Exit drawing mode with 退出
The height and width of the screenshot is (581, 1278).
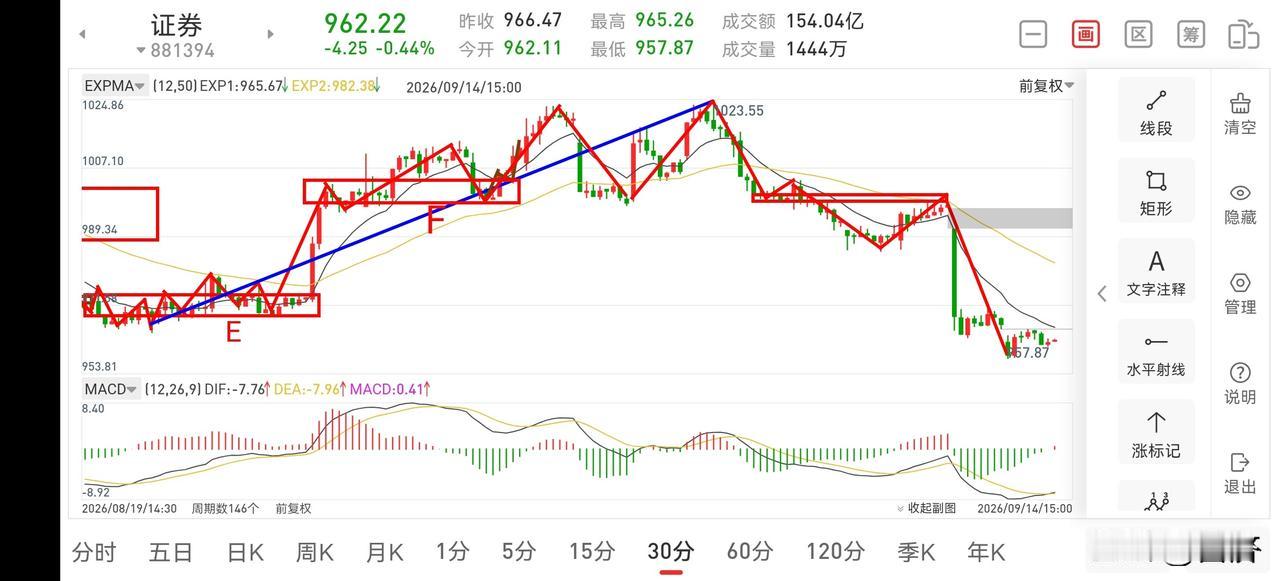click(x=1240, y=474)
